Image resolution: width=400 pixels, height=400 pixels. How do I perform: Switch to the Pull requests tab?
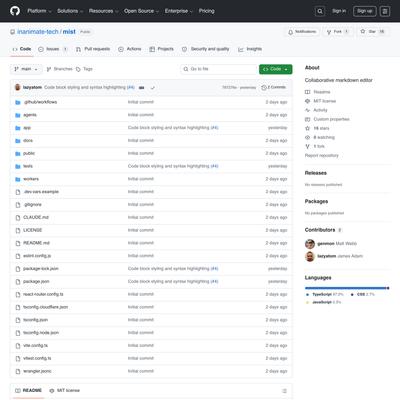click(x=93, y=49)
